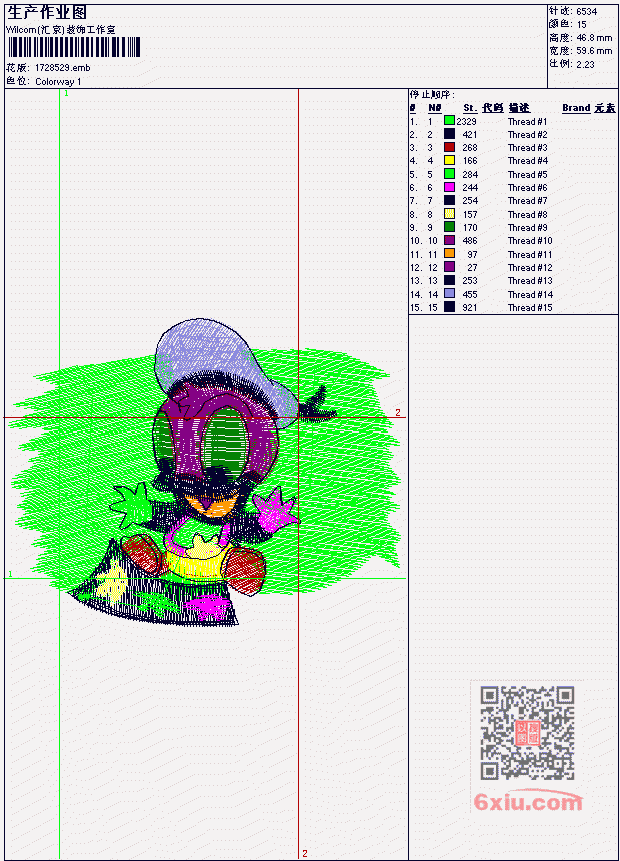This screenshot has height=861, width=620.
Task: Click the QR code image
Action: (x=527, y=733)
